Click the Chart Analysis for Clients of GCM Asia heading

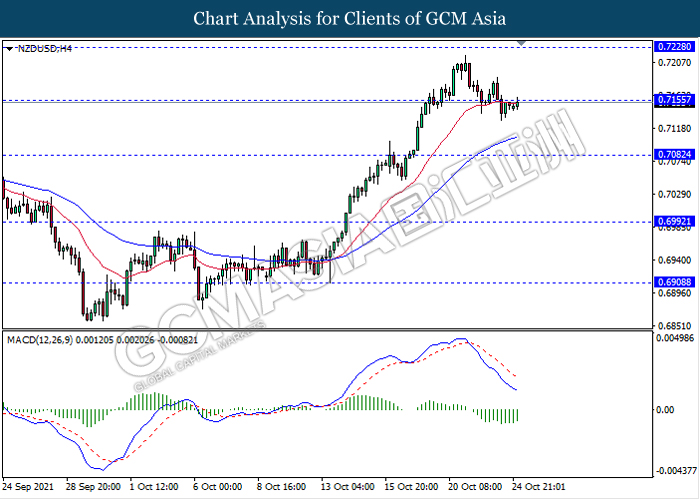pos(350,18)
